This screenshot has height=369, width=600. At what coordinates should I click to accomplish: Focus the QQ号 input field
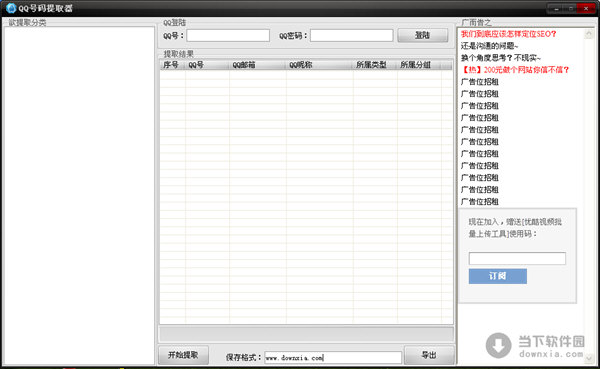pos(228,36)
